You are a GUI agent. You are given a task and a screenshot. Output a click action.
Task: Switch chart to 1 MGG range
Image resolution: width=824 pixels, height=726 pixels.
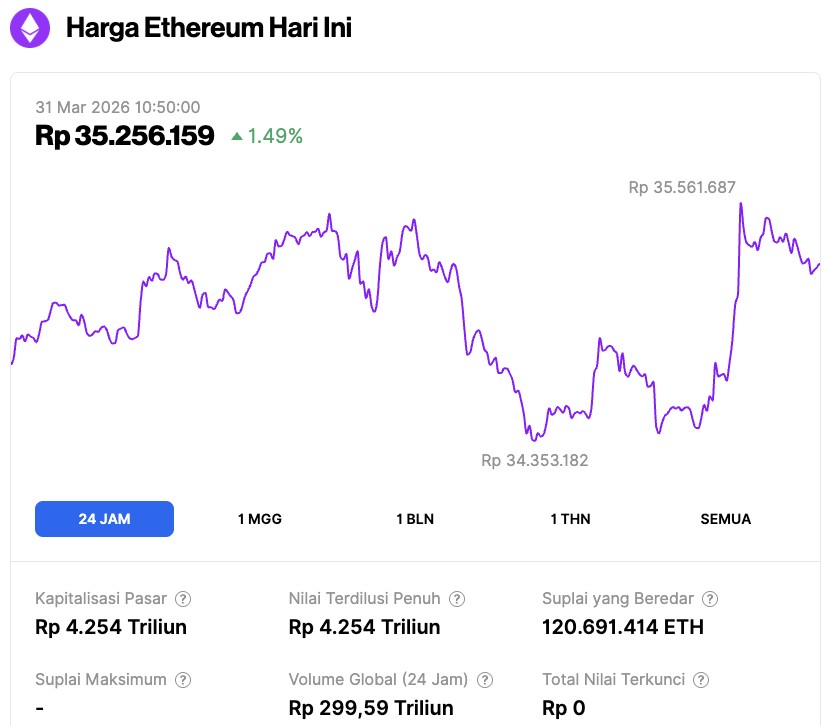(x=260, y=519)
